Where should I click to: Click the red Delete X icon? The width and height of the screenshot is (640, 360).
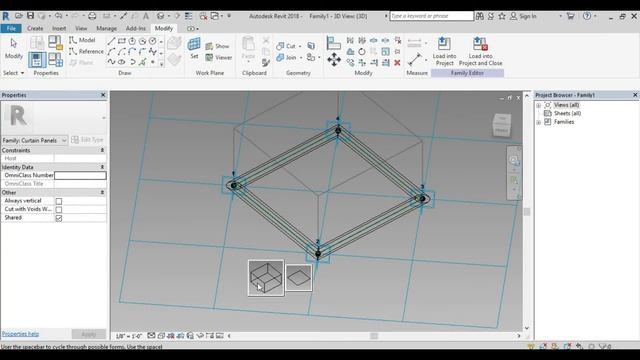click(397, 63)
